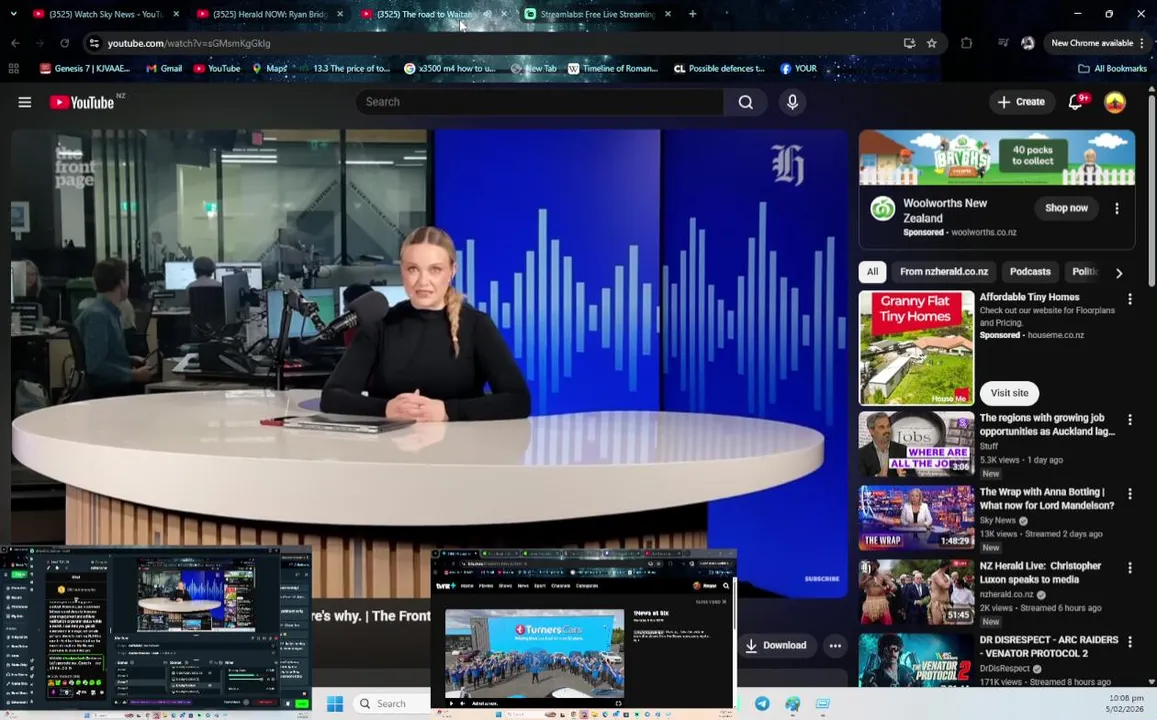Open the Chrome profile icon

point(1027,43)
